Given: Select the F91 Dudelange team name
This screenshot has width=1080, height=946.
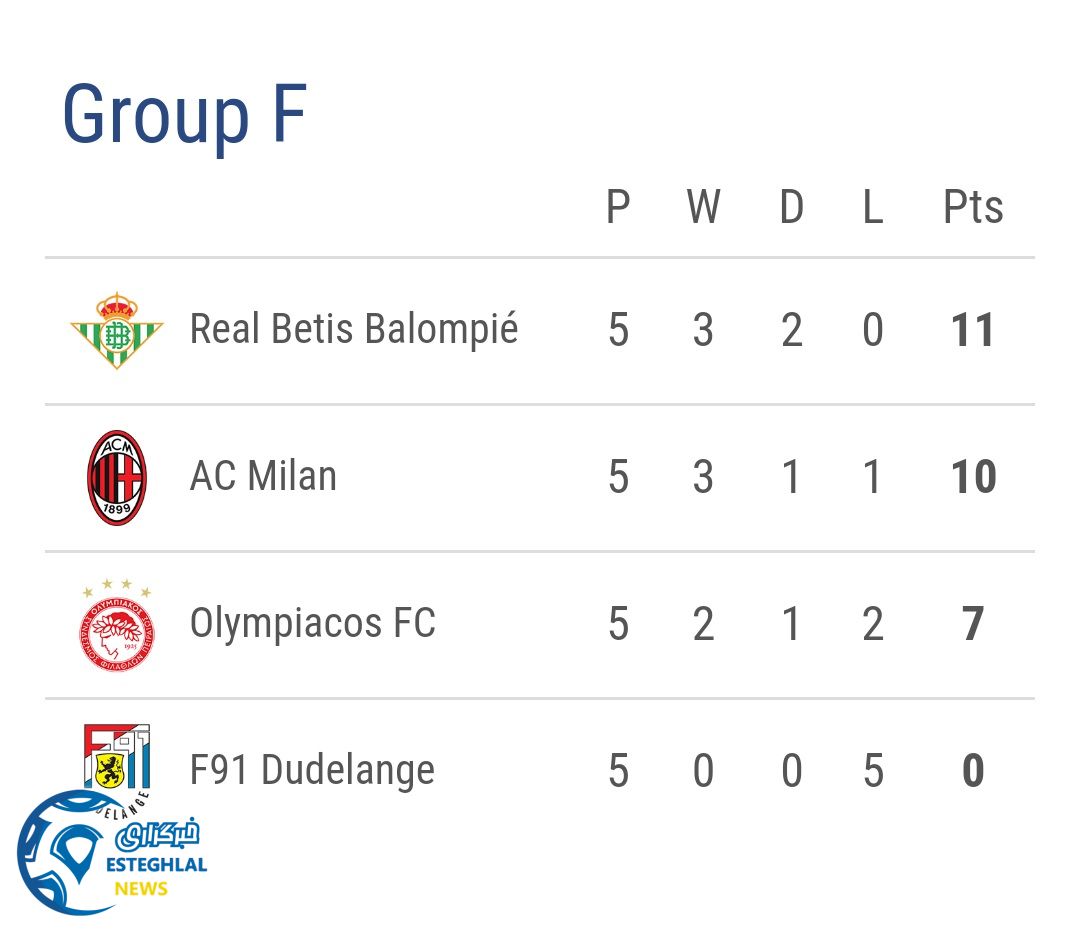Looking at the screenshot, I should pos(312,770).
